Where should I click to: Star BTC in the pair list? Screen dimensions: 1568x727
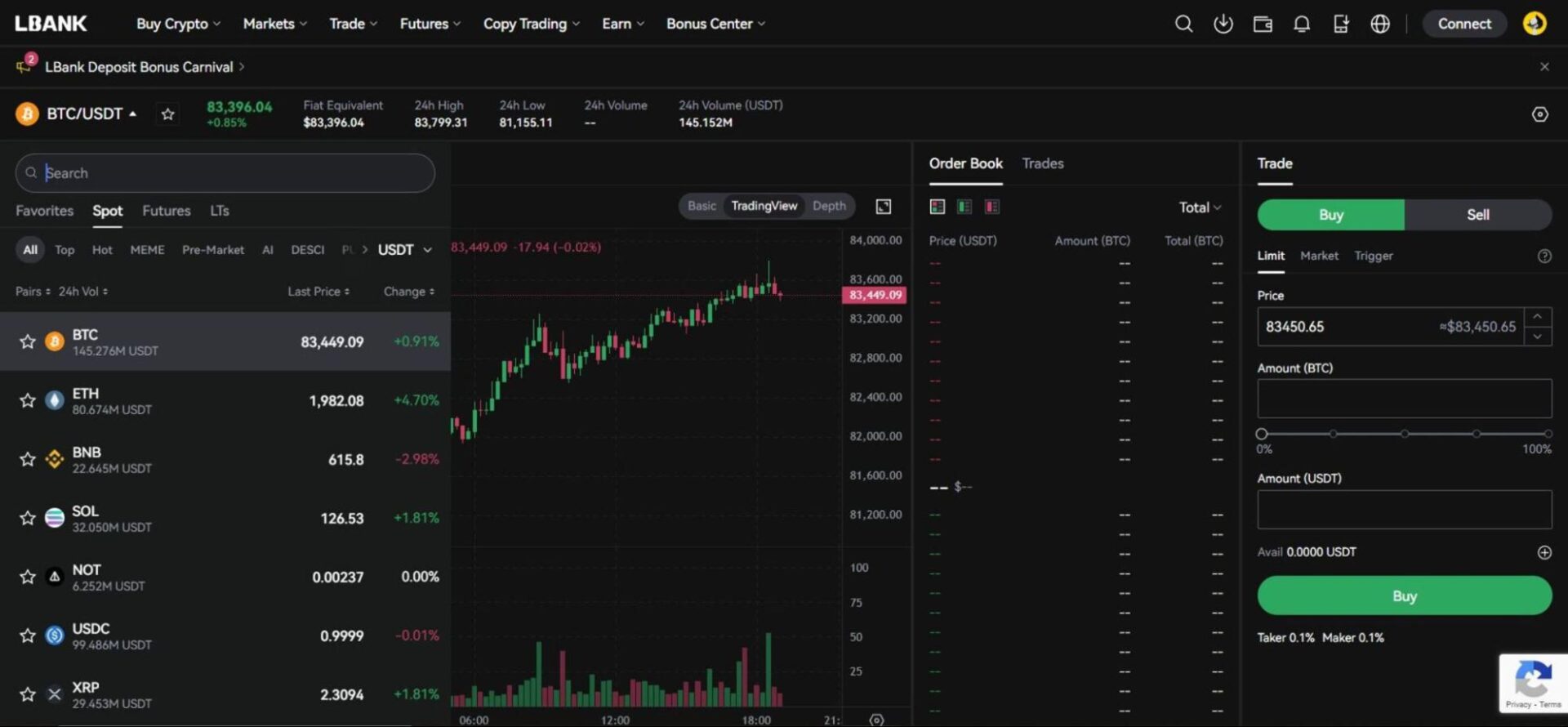pyautogui.click(x=28, y=341)
